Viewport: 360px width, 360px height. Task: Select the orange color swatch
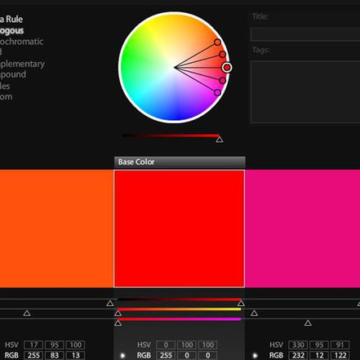[57, 229]
